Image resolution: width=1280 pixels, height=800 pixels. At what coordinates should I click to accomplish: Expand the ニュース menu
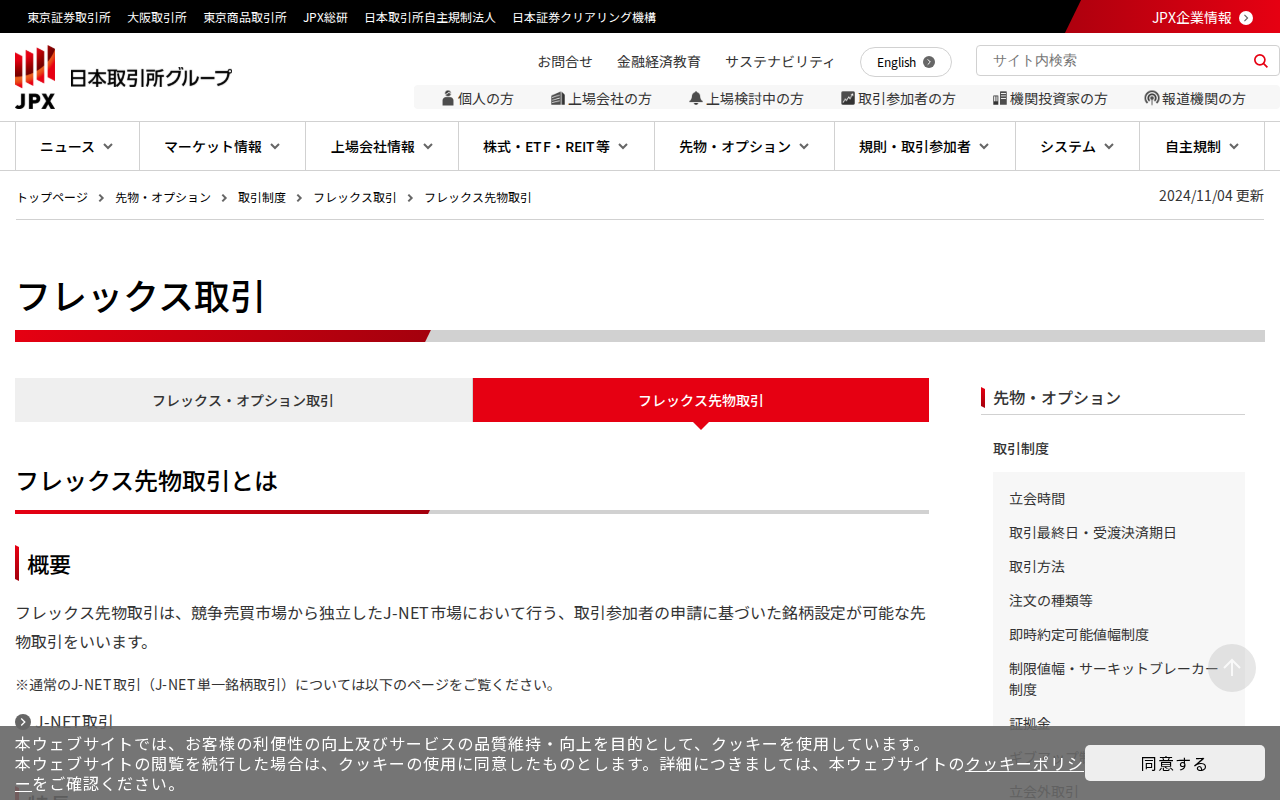[x=77, y=146]
